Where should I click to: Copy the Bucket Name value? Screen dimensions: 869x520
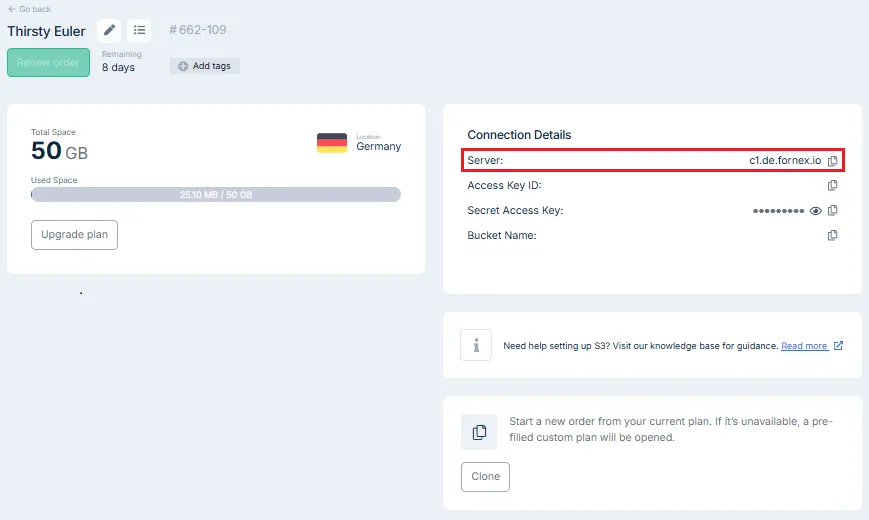coord(833,235)
